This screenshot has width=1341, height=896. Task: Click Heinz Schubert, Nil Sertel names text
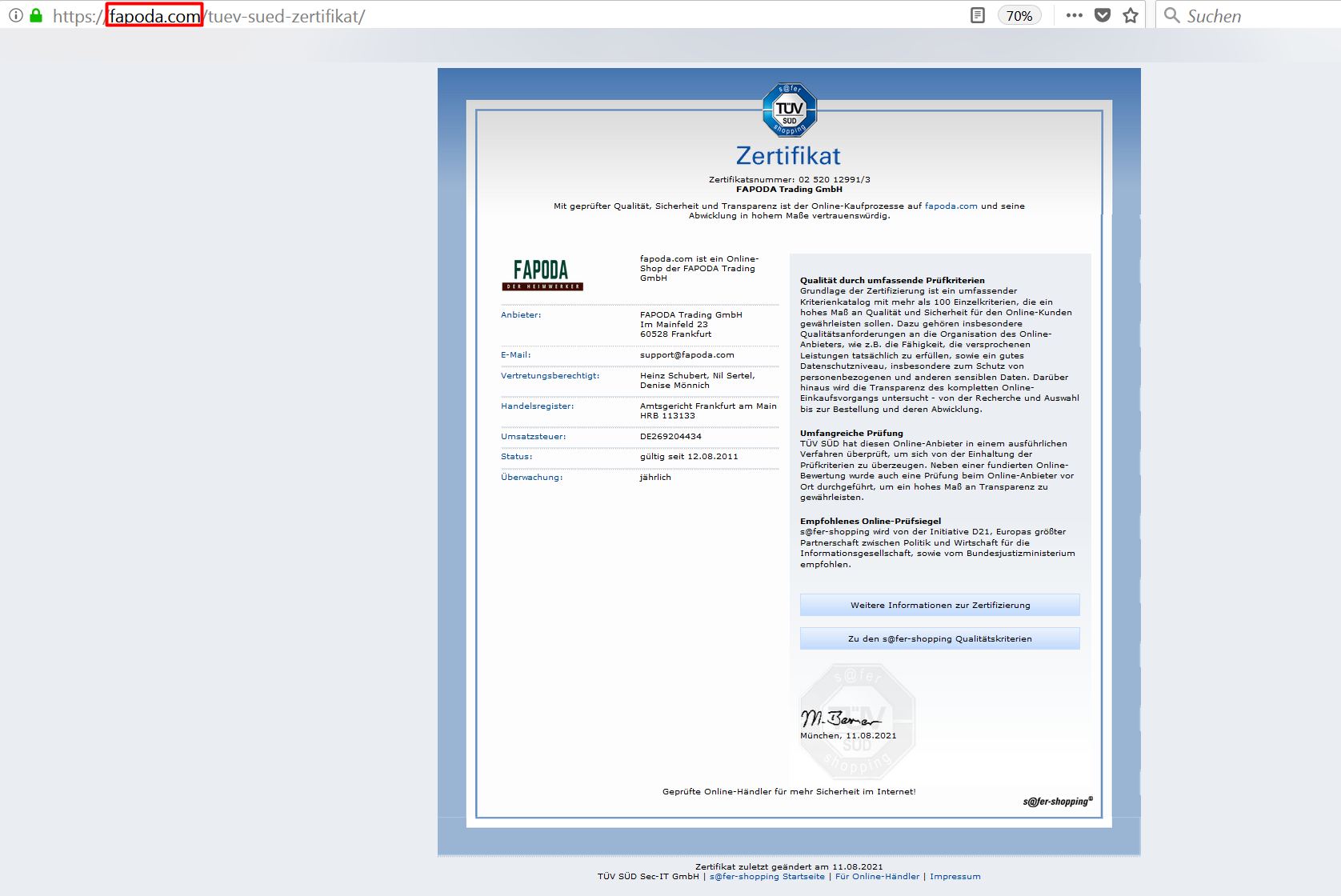(x=697, y=376)
